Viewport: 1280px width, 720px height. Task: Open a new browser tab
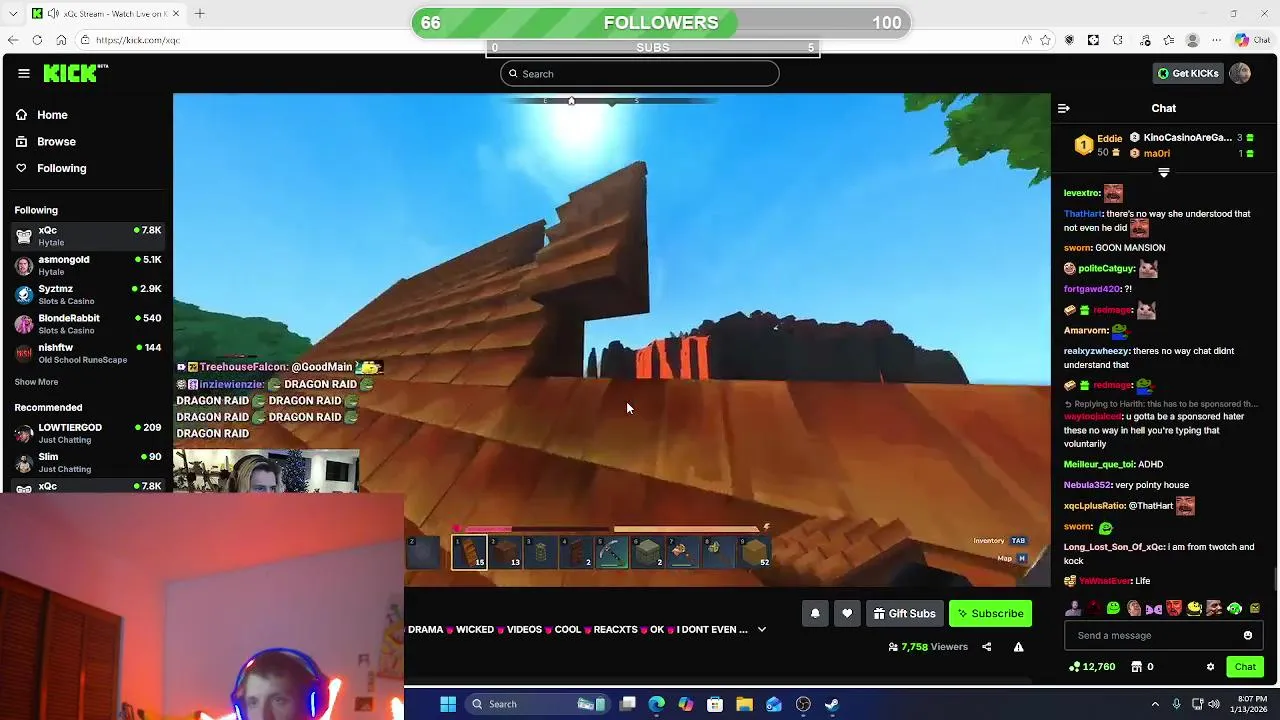(x=199, y=14)
